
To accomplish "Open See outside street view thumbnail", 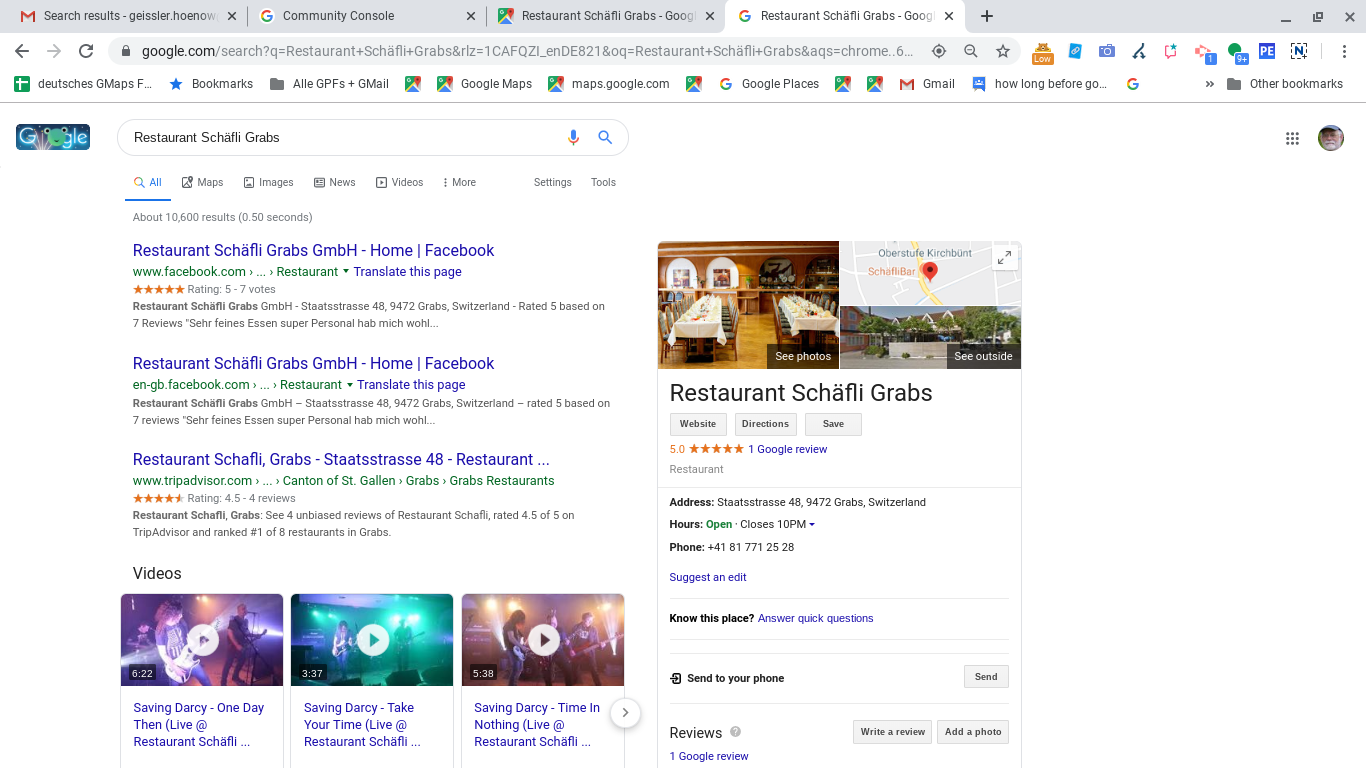I will coord(931,338).
